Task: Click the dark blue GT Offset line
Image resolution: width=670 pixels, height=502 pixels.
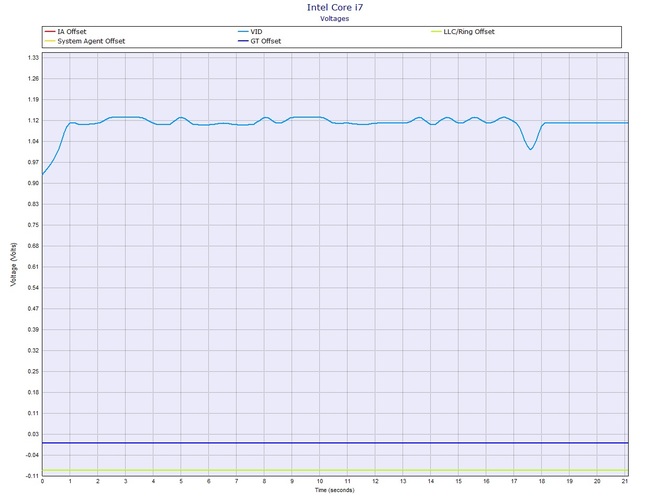Action: [335, 443]
